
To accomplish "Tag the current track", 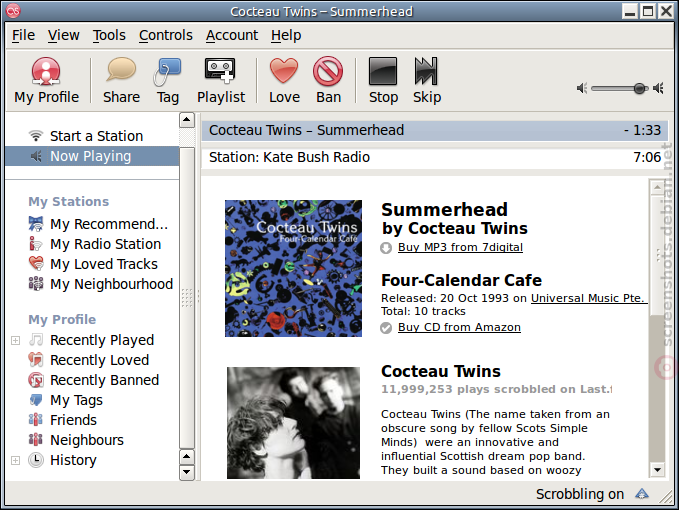I will click(168, 80).
